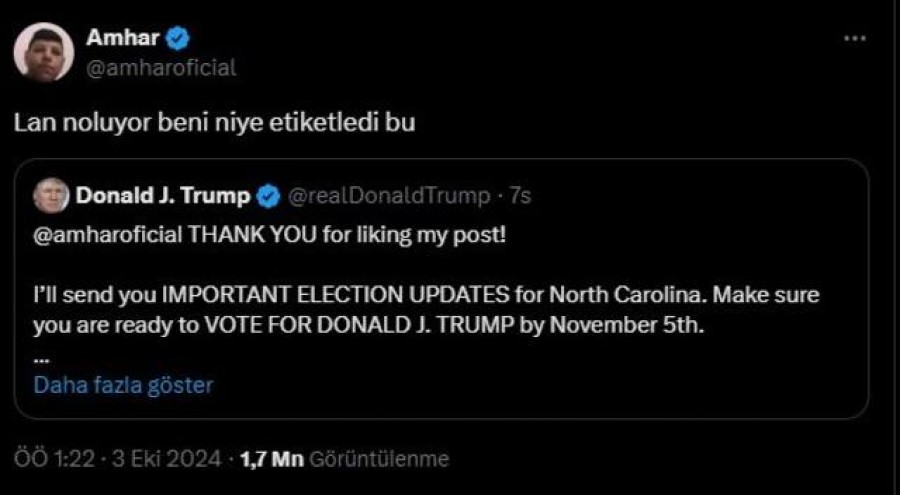Image resolution: width=900 pixels, height=495 pixels.
Task: Open Donald J. Trump display name
Action: [x=163, y=196]
